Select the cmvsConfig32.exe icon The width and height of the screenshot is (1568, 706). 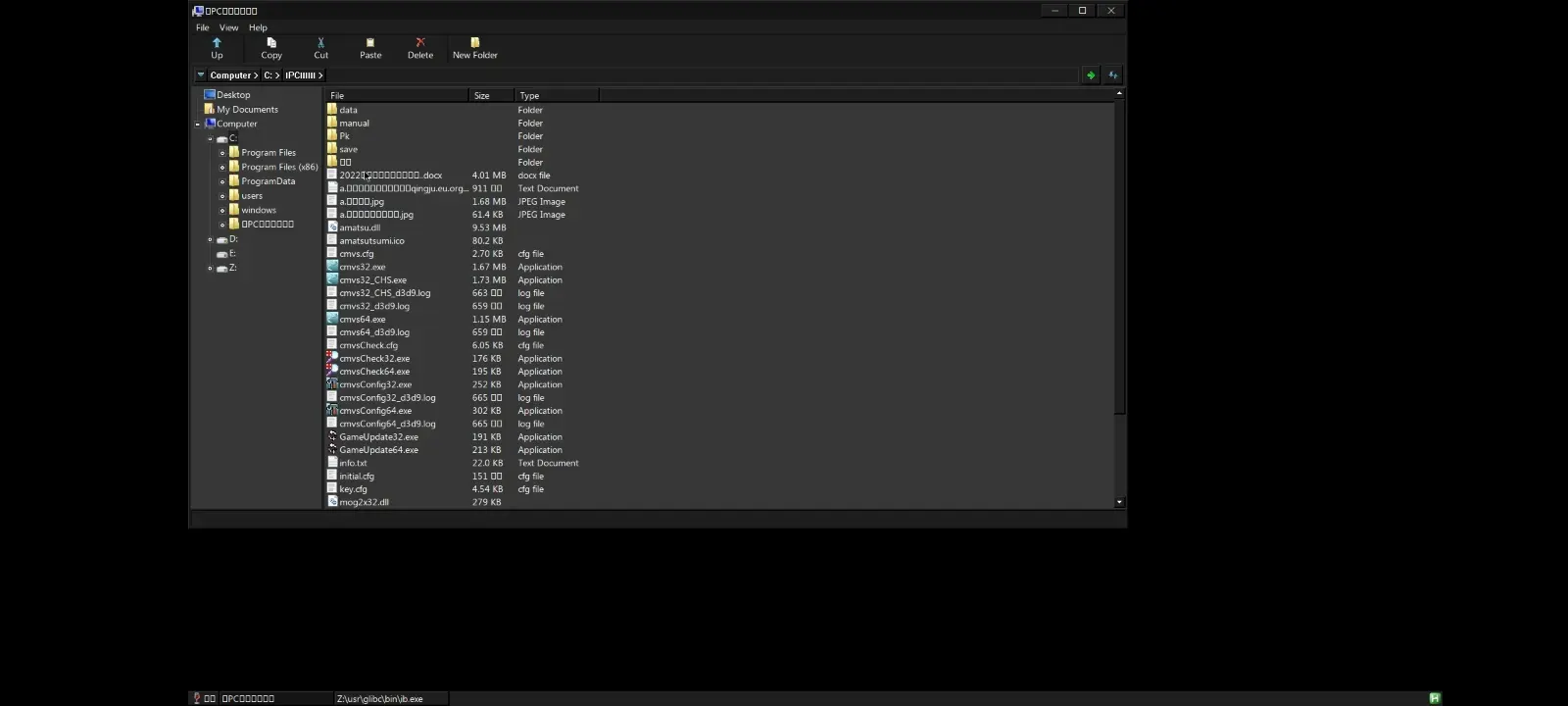pyautogui.click(x=332, y=383)
